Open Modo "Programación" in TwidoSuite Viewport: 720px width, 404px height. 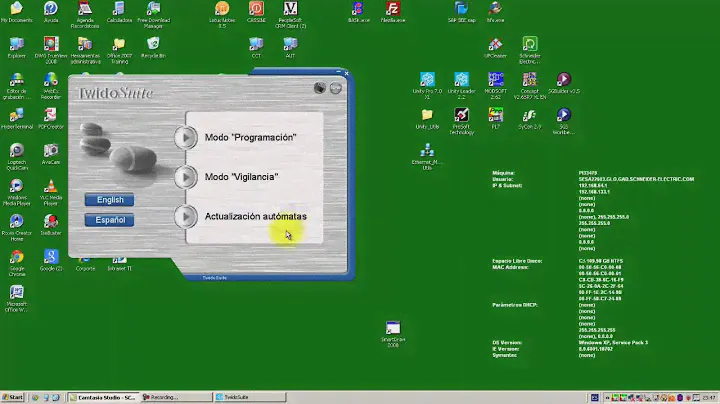(250, 137)
